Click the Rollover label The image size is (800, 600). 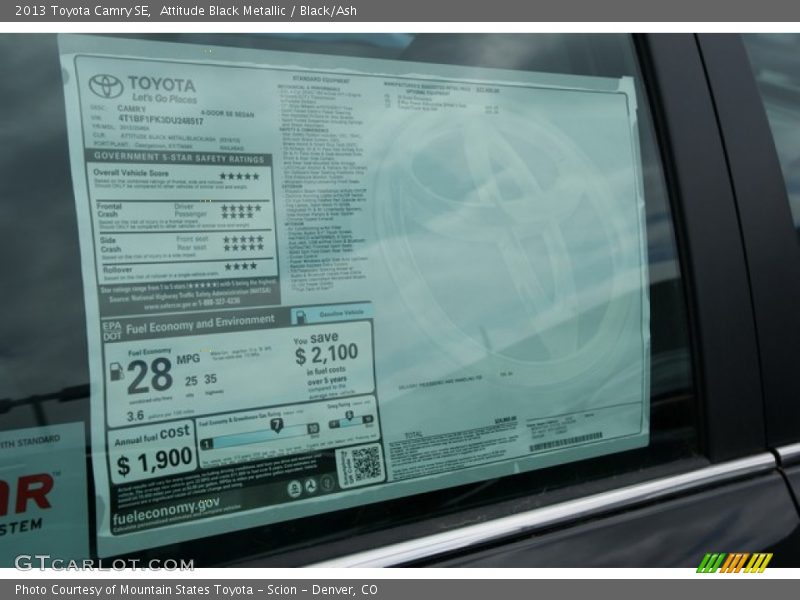117,269
